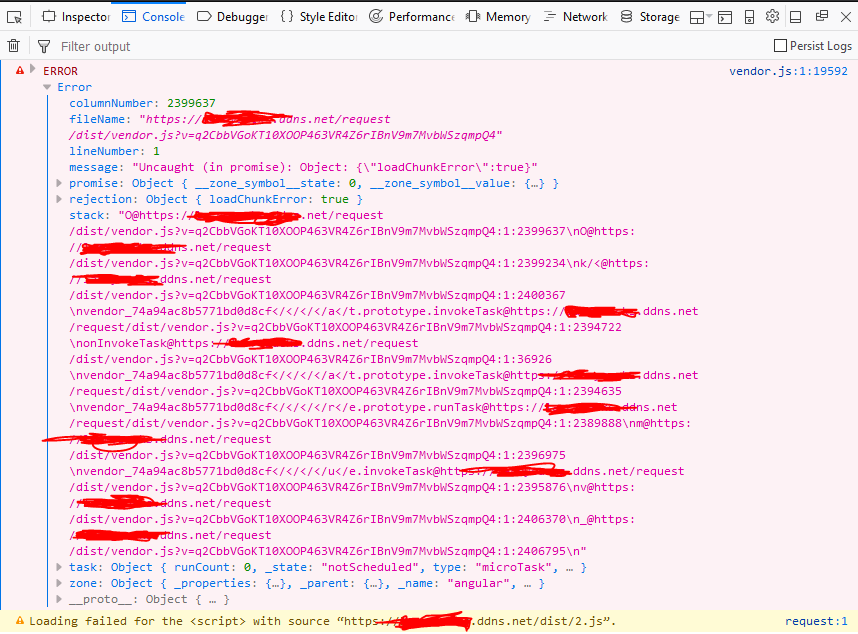The width and height of the screenshot is (858, 634).
Task: Select the element picker tool
Action: click(x=14, y=16)
